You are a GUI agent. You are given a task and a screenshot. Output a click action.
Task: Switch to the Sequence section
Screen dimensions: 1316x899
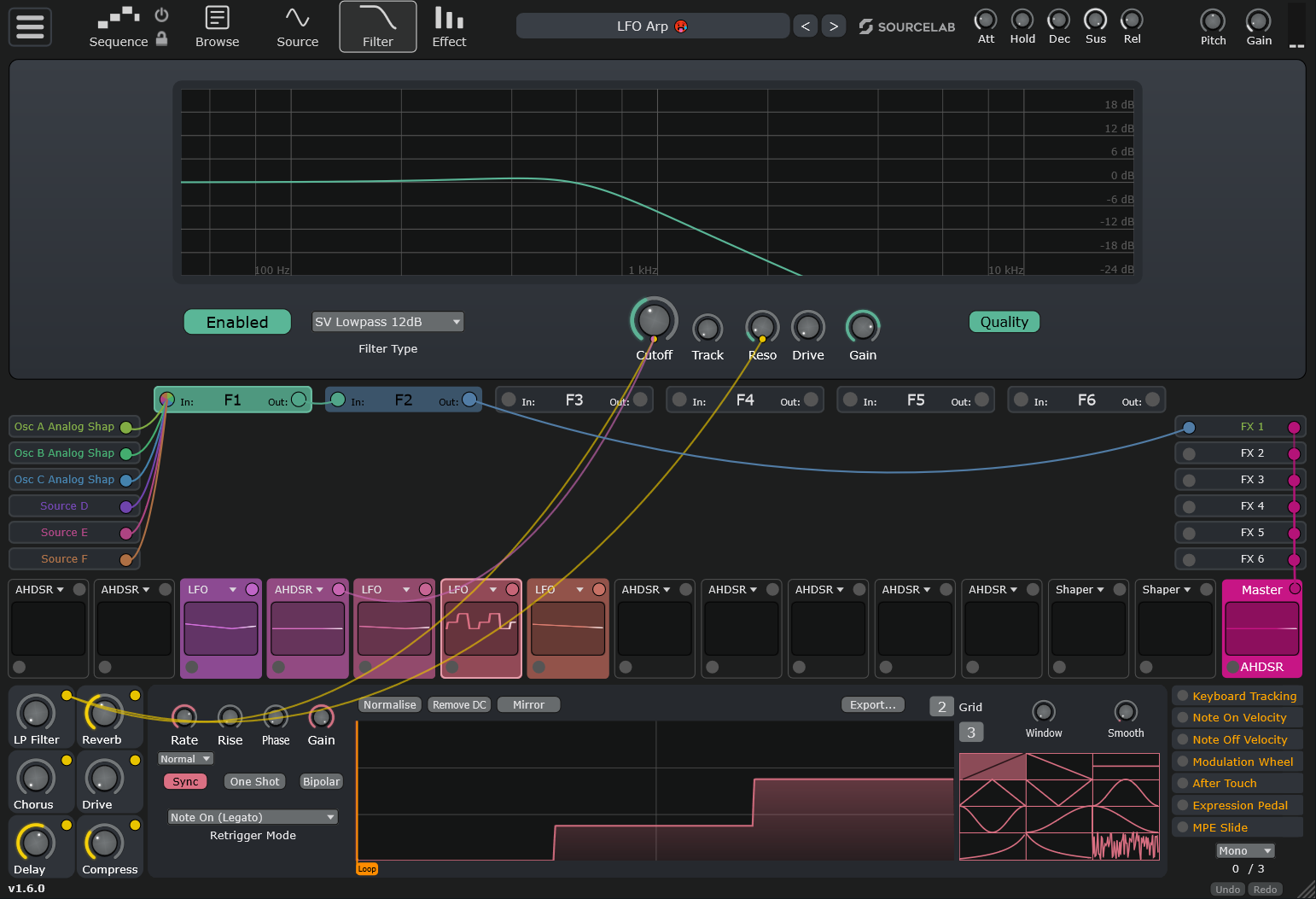(x=119, y=26)
